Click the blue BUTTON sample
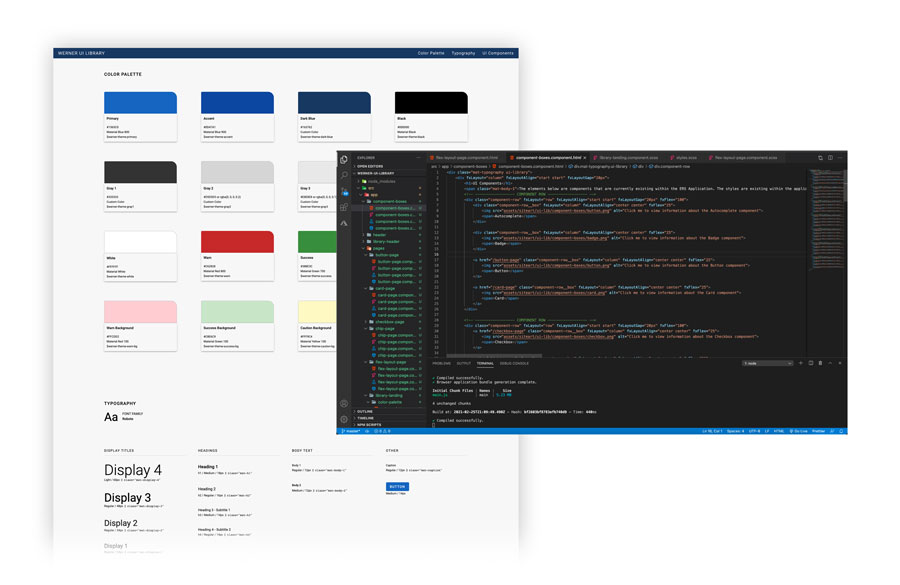 click(x=397, y=486)
